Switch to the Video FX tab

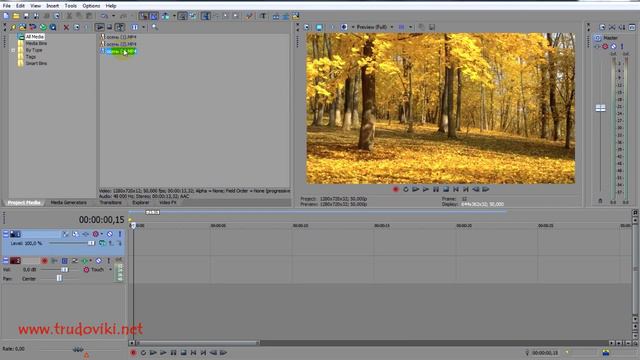tap(168, 202)
